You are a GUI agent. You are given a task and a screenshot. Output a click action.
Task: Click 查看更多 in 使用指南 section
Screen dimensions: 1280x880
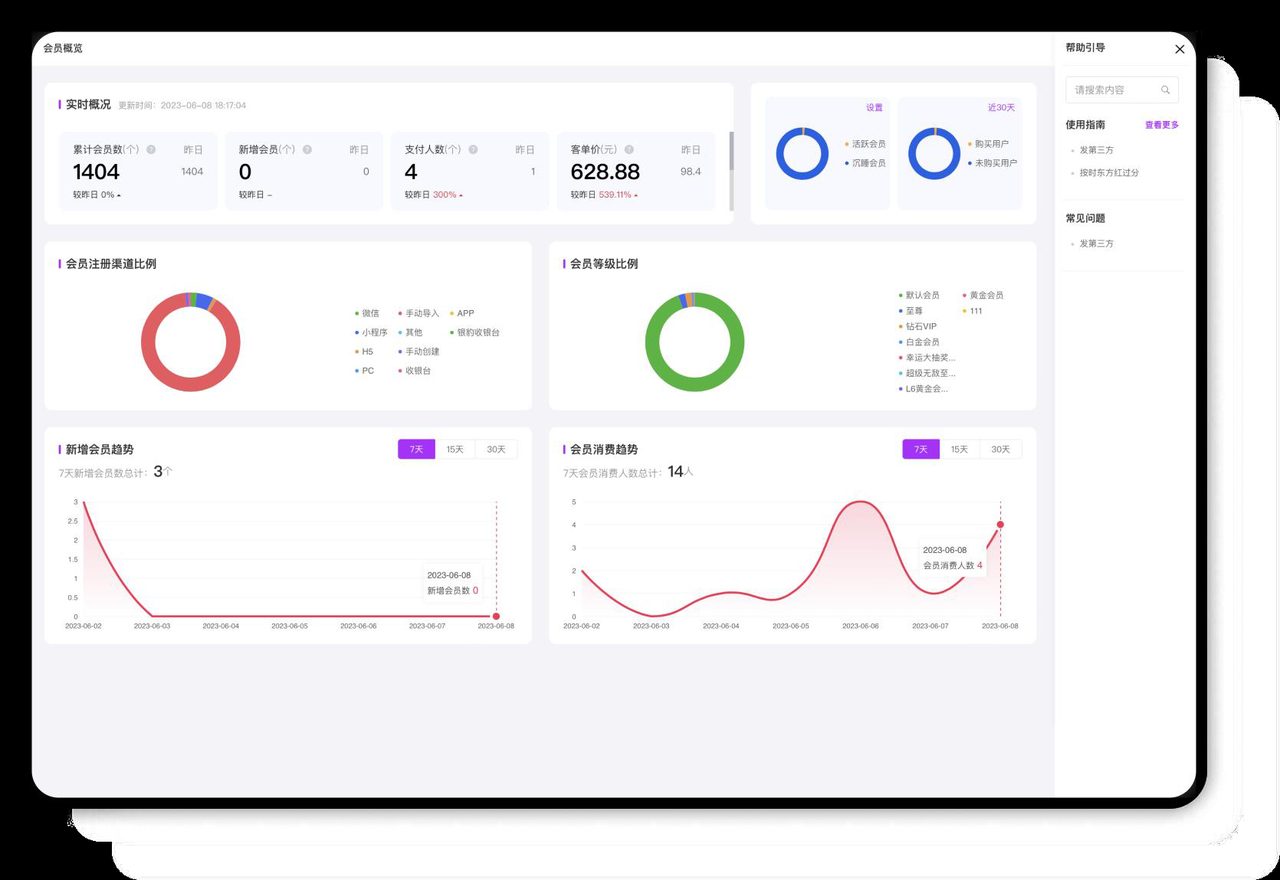click(x=1162, y=125)
